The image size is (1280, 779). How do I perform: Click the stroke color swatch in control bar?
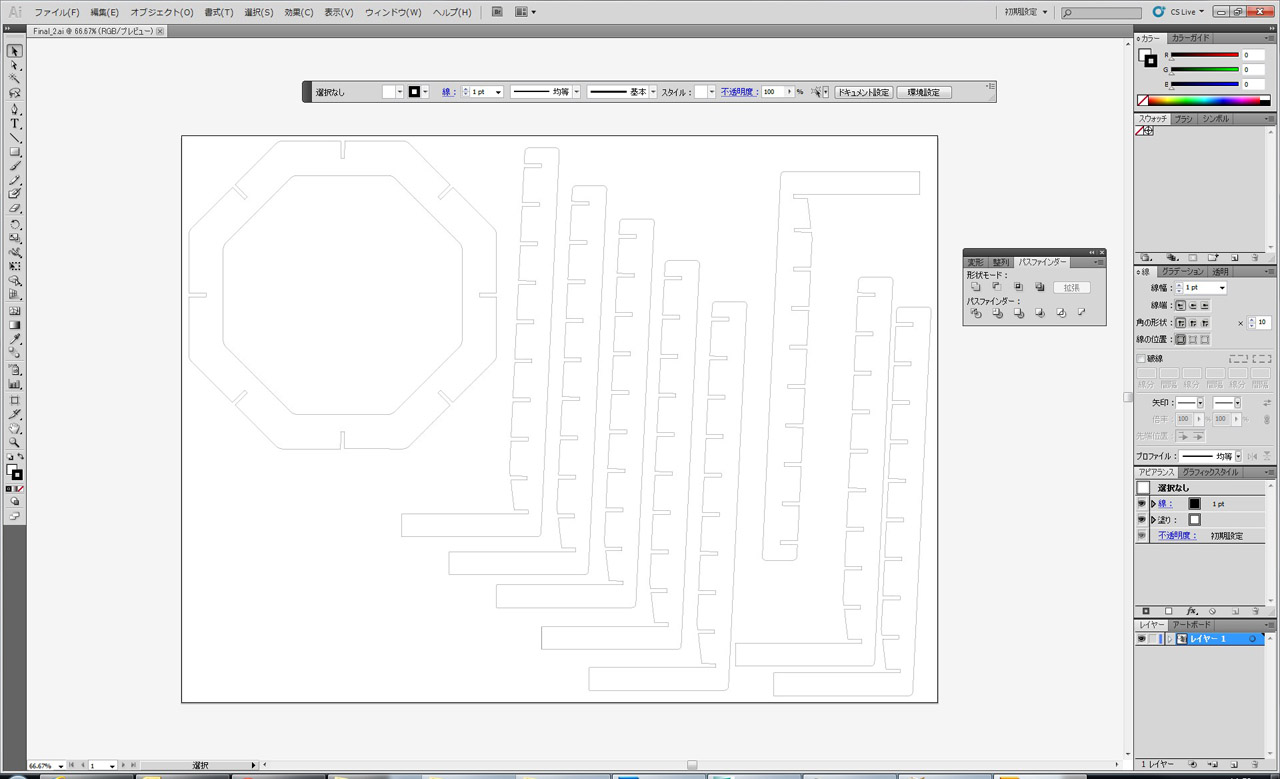pos(414,92)
